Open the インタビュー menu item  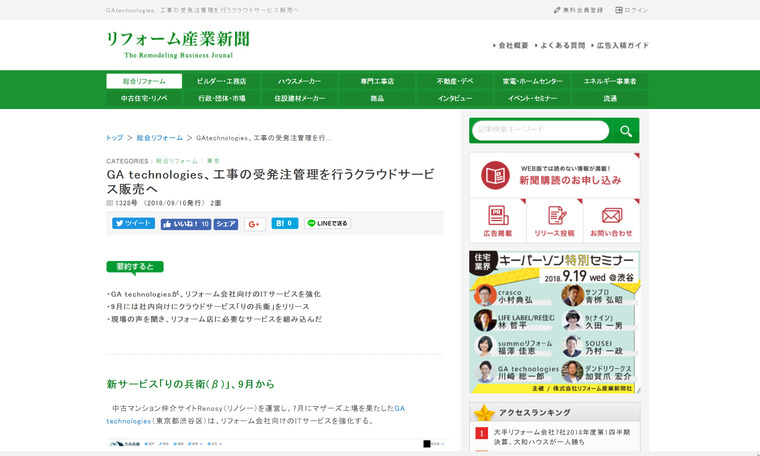coord(454,99)
